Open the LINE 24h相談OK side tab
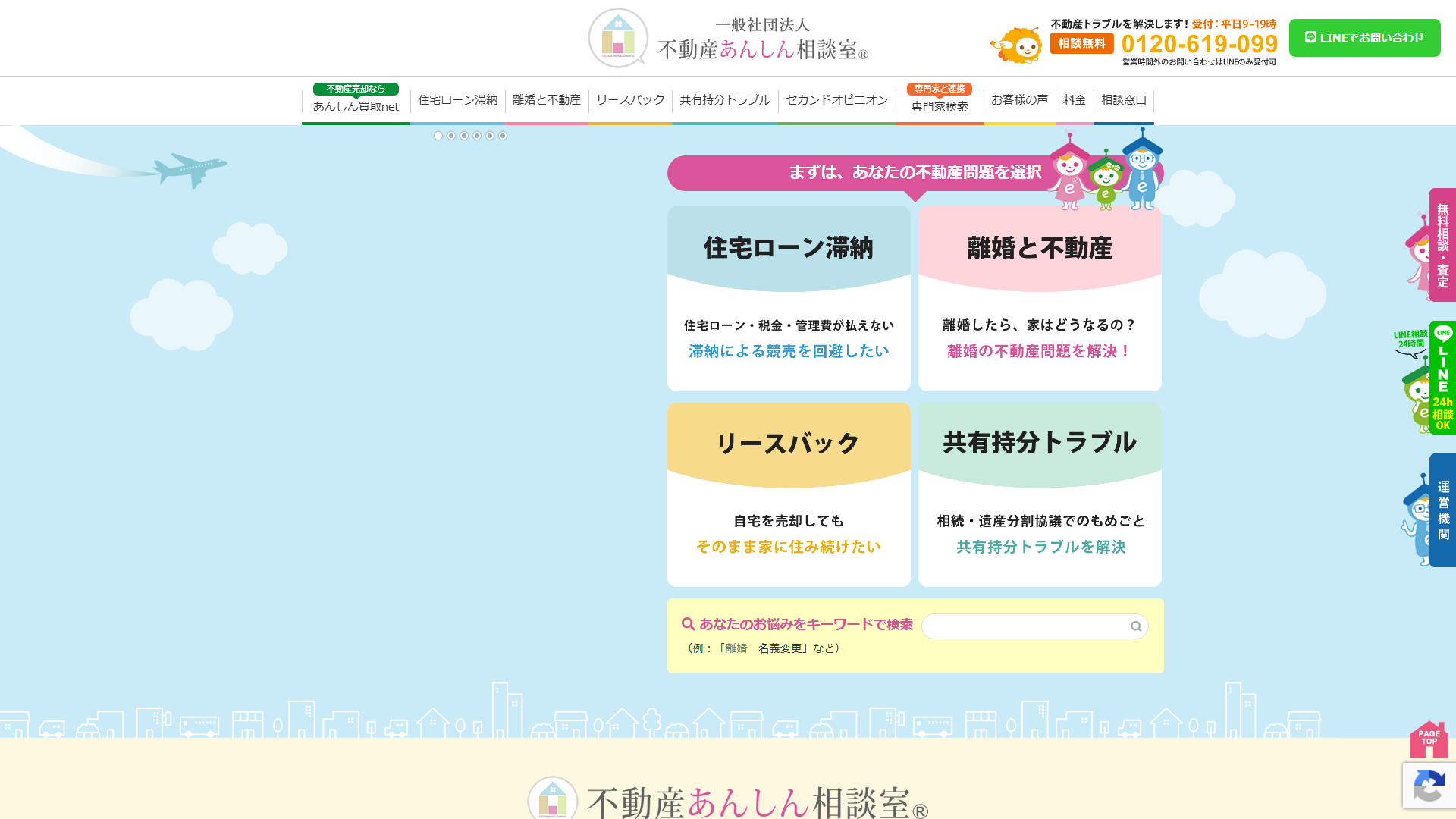This screenshot has width=1456, height=819. pyautogui.click(x=1442, y=378)
